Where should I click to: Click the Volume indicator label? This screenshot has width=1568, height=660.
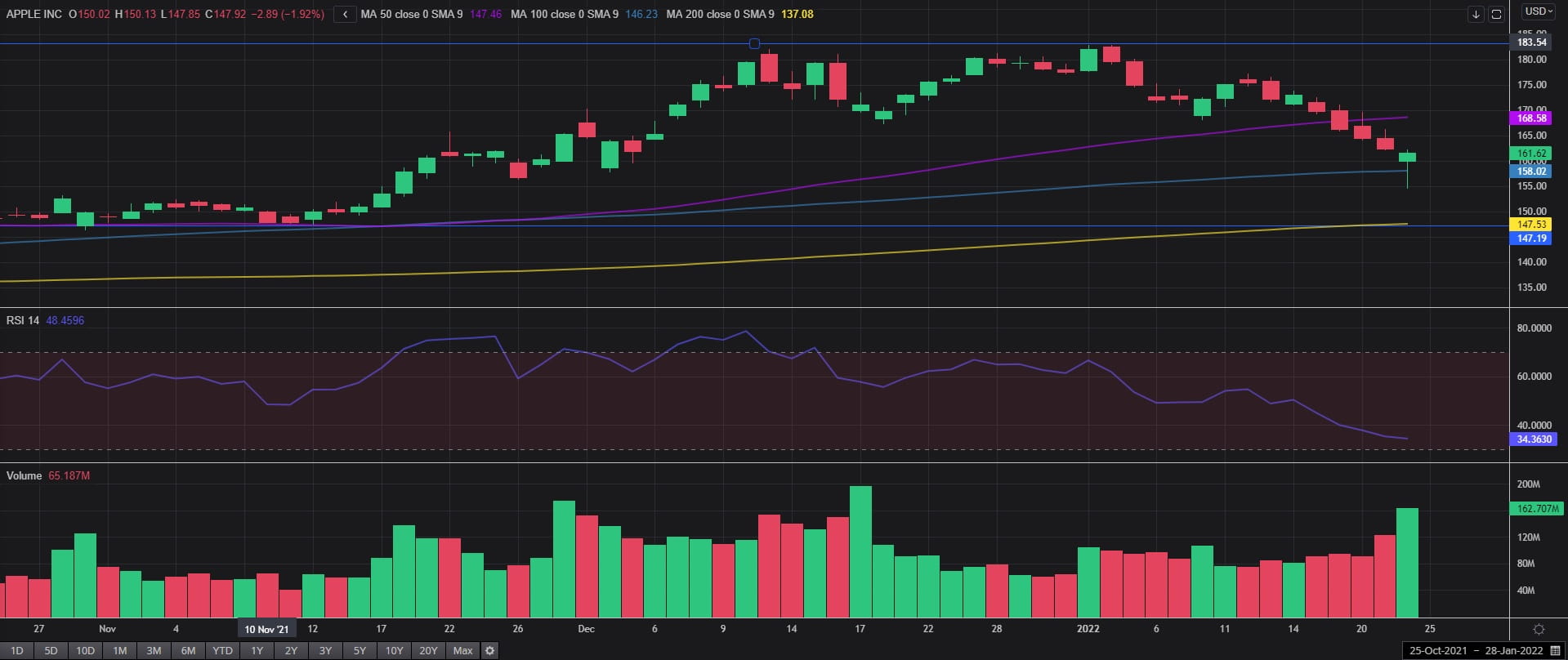[x=25, y=475]
